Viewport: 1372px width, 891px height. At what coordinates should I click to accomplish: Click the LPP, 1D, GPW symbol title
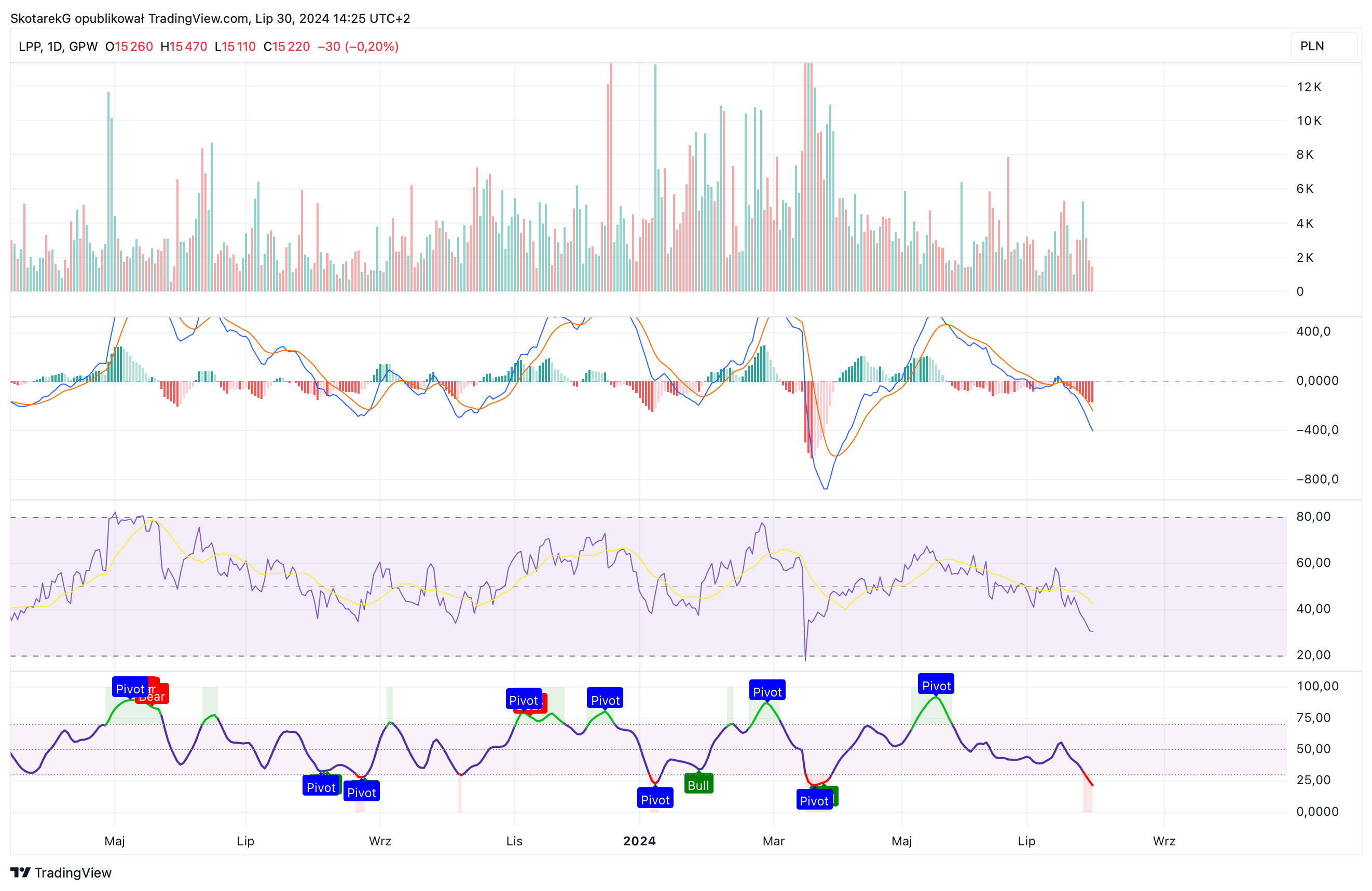(58, 47)
